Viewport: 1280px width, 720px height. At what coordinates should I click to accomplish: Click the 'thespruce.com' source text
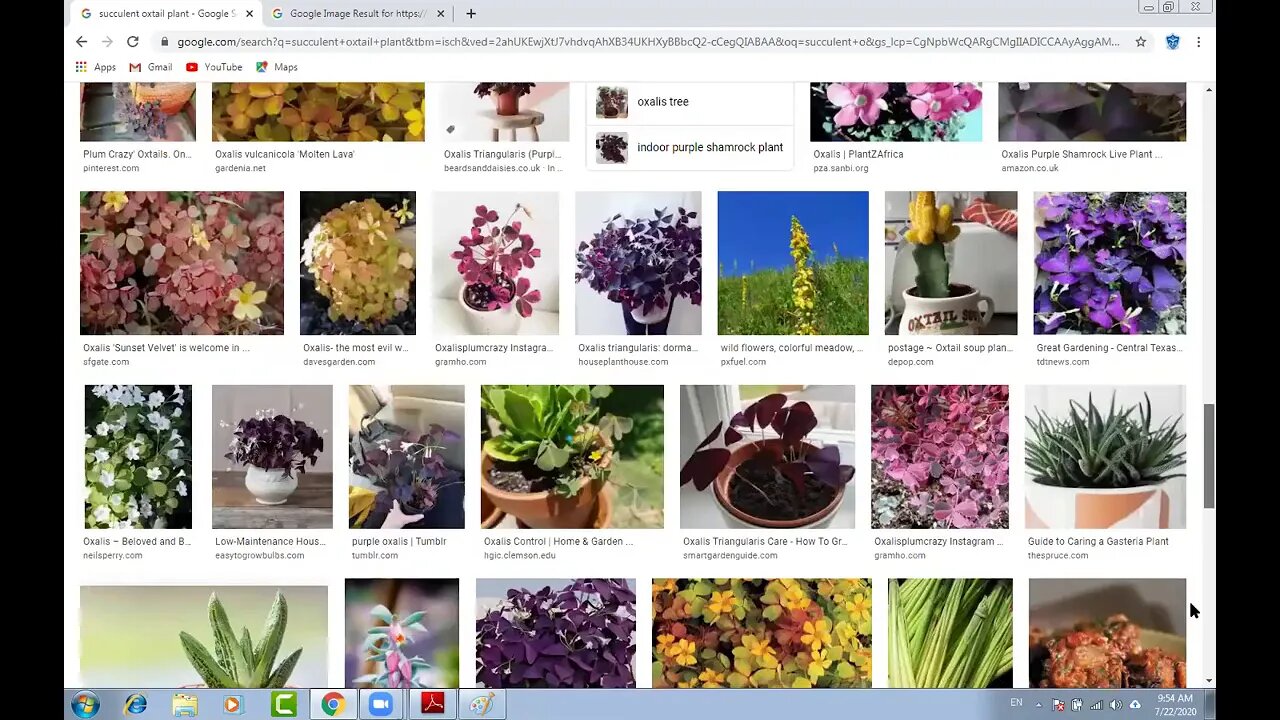1057,555
